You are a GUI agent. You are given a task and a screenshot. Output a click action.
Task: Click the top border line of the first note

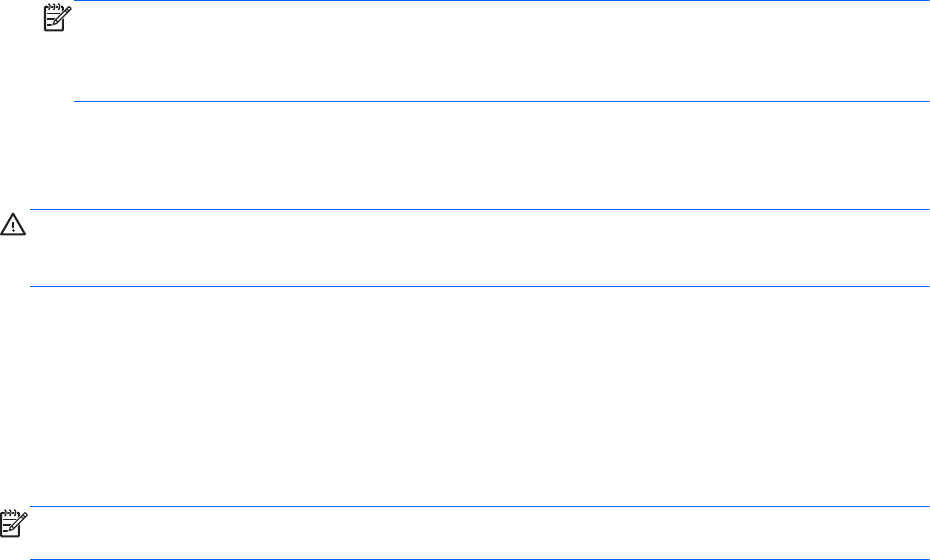coord(500,1)
